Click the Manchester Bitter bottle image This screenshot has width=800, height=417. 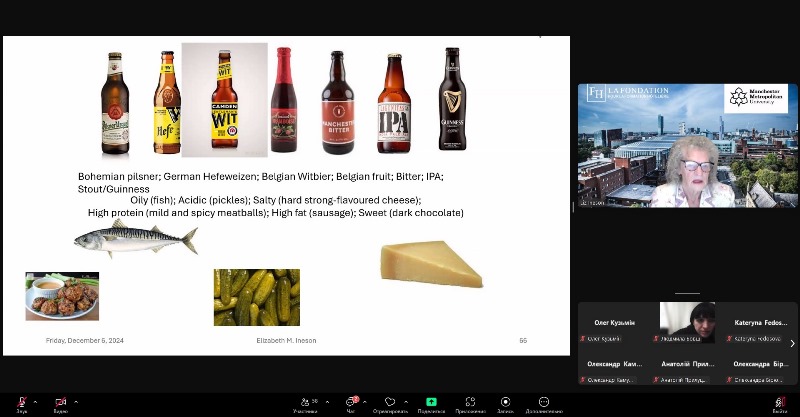point(338,103)
